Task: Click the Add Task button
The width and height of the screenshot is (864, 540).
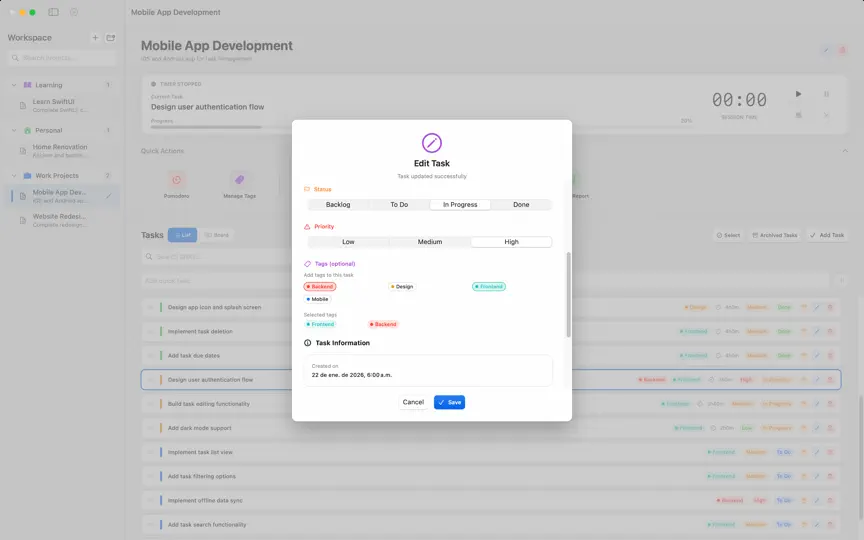Action: [x=827, y=235]
